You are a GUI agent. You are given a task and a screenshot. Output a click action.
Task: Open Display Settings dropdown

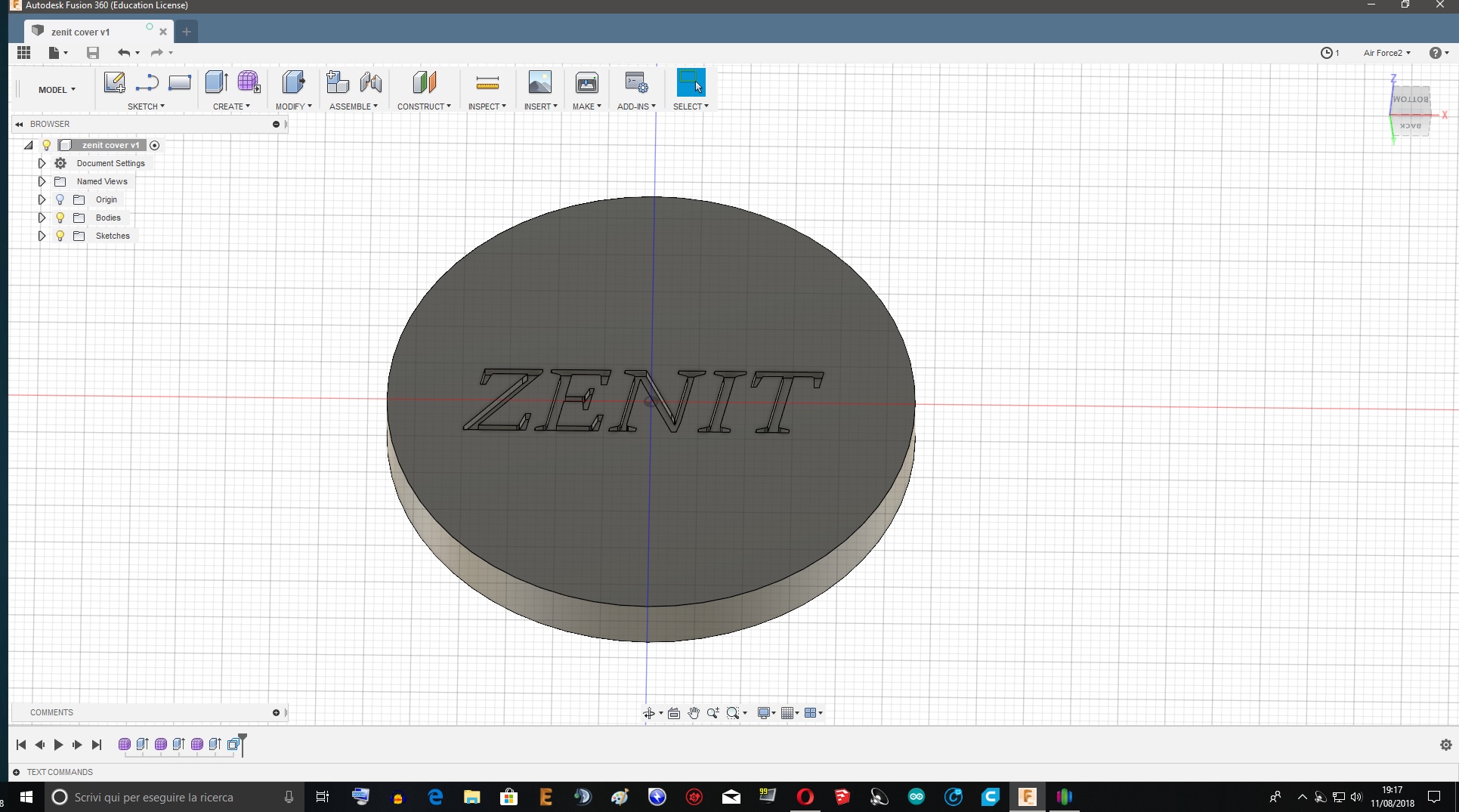(x=767, y=713)
